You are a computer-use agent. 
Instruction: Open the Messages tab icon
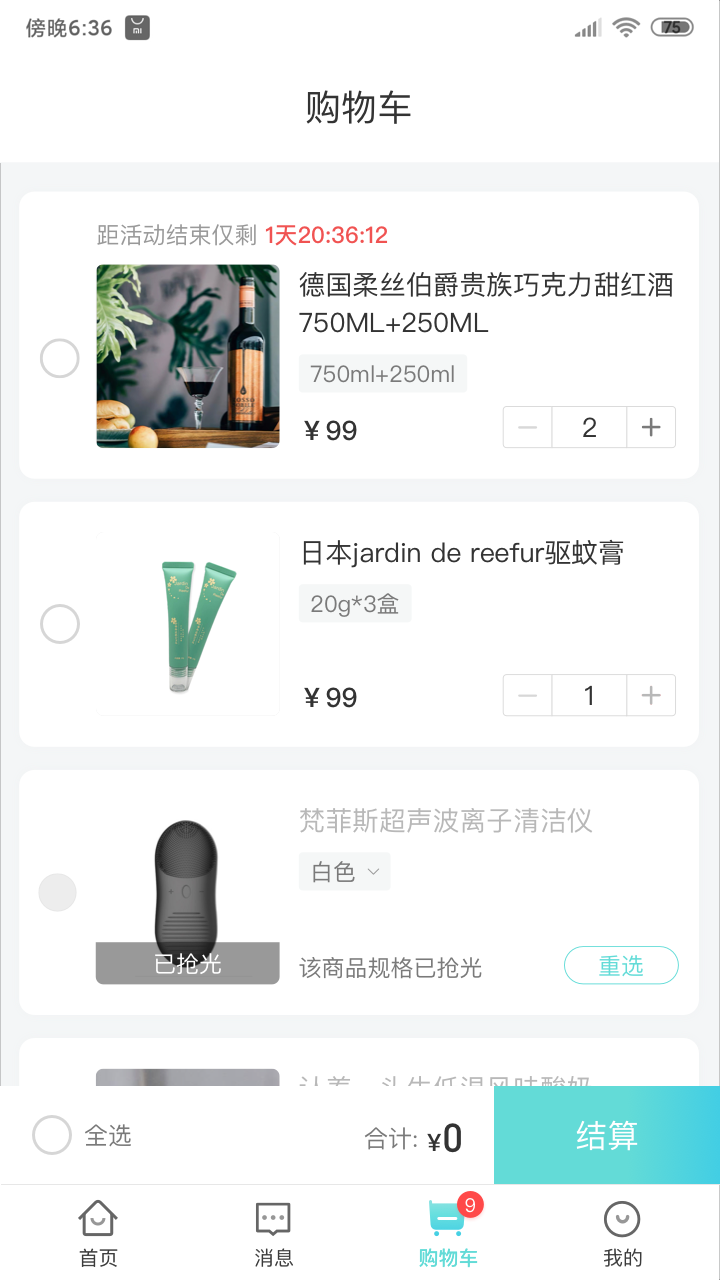click(273, 1220)
